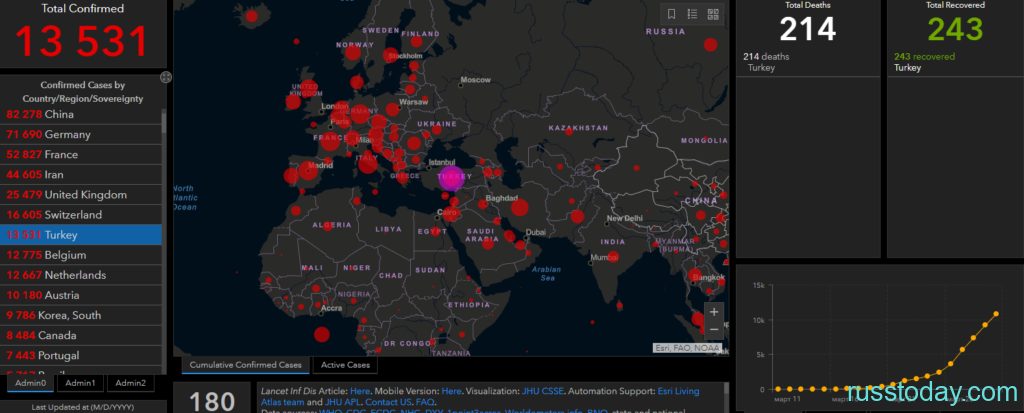Screen dimensions: 1024x413
Task: Select Germany with 71 690 cases
Action: 80,135
